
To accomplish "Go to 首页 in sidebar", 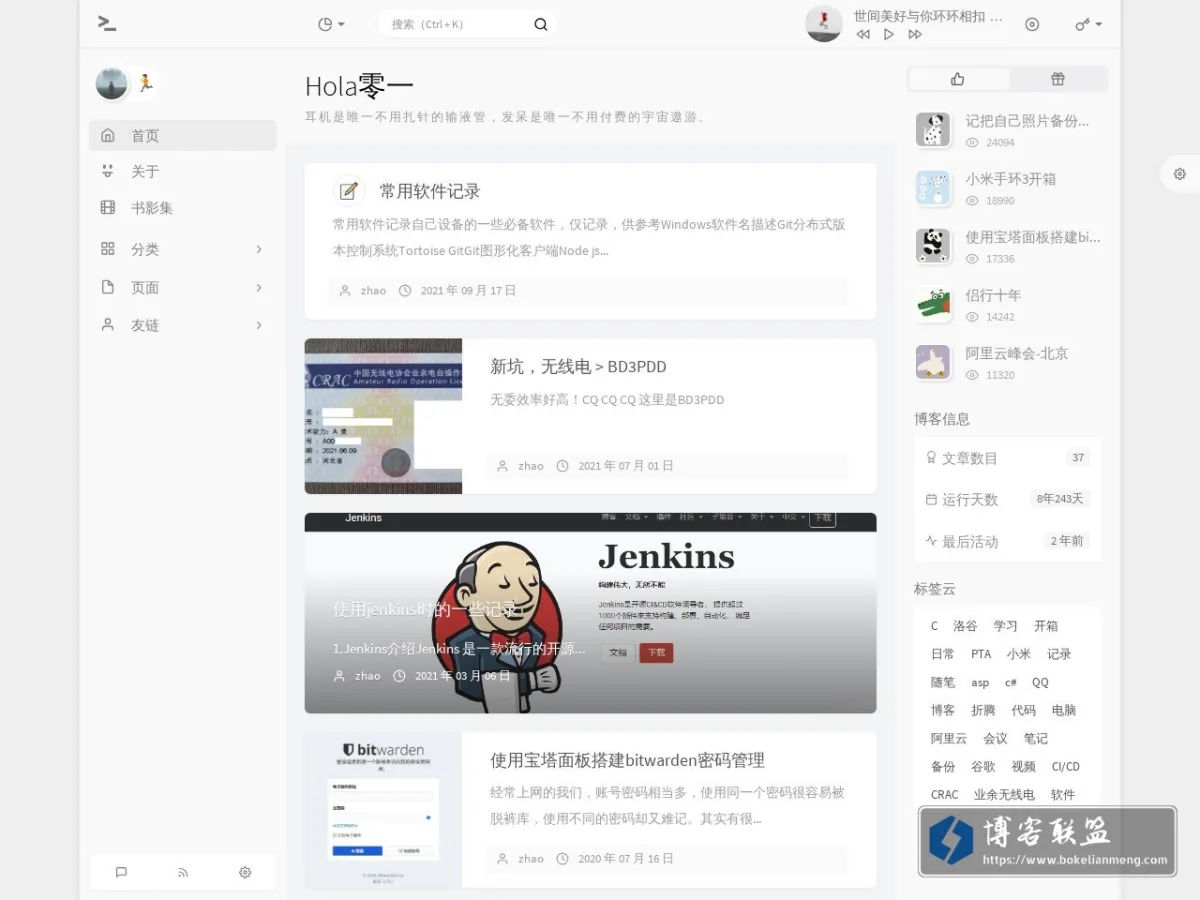I will (x=182, y=135).
